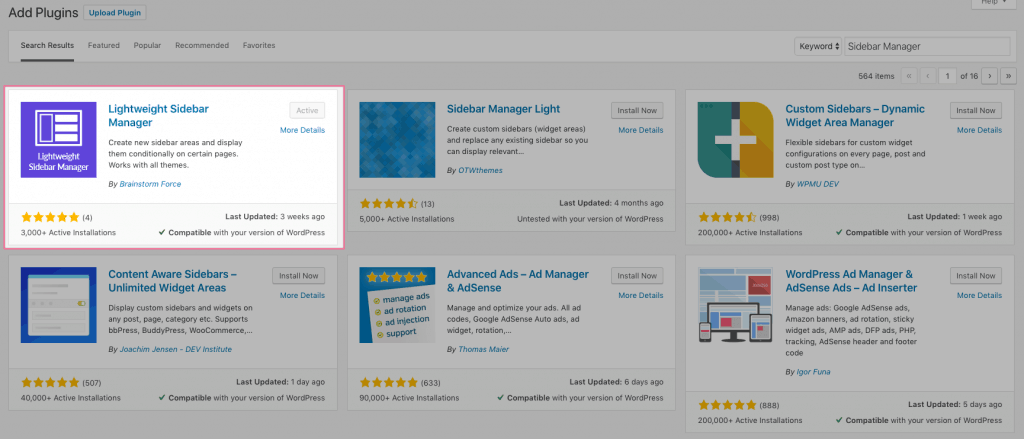1024x439 pixels.
Task: Switch to Search Results tab
Action: 47,46
